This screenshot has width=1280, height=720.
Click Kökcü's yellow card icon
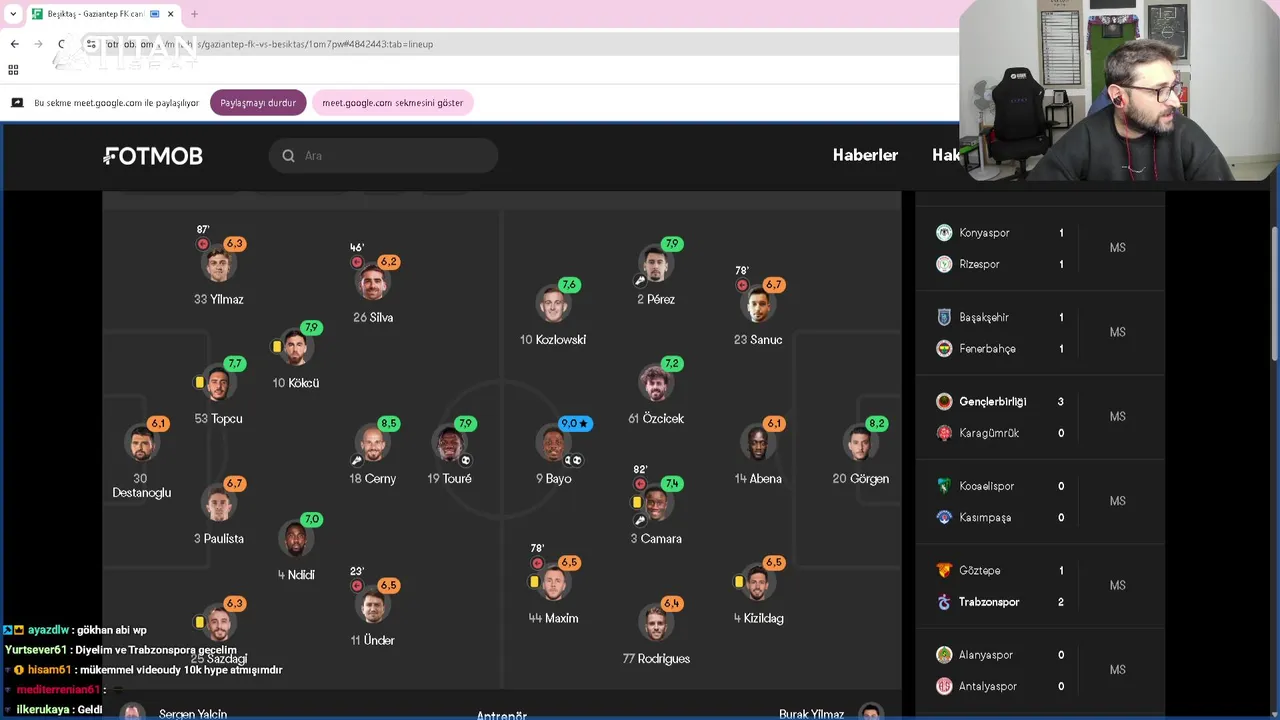277,347
